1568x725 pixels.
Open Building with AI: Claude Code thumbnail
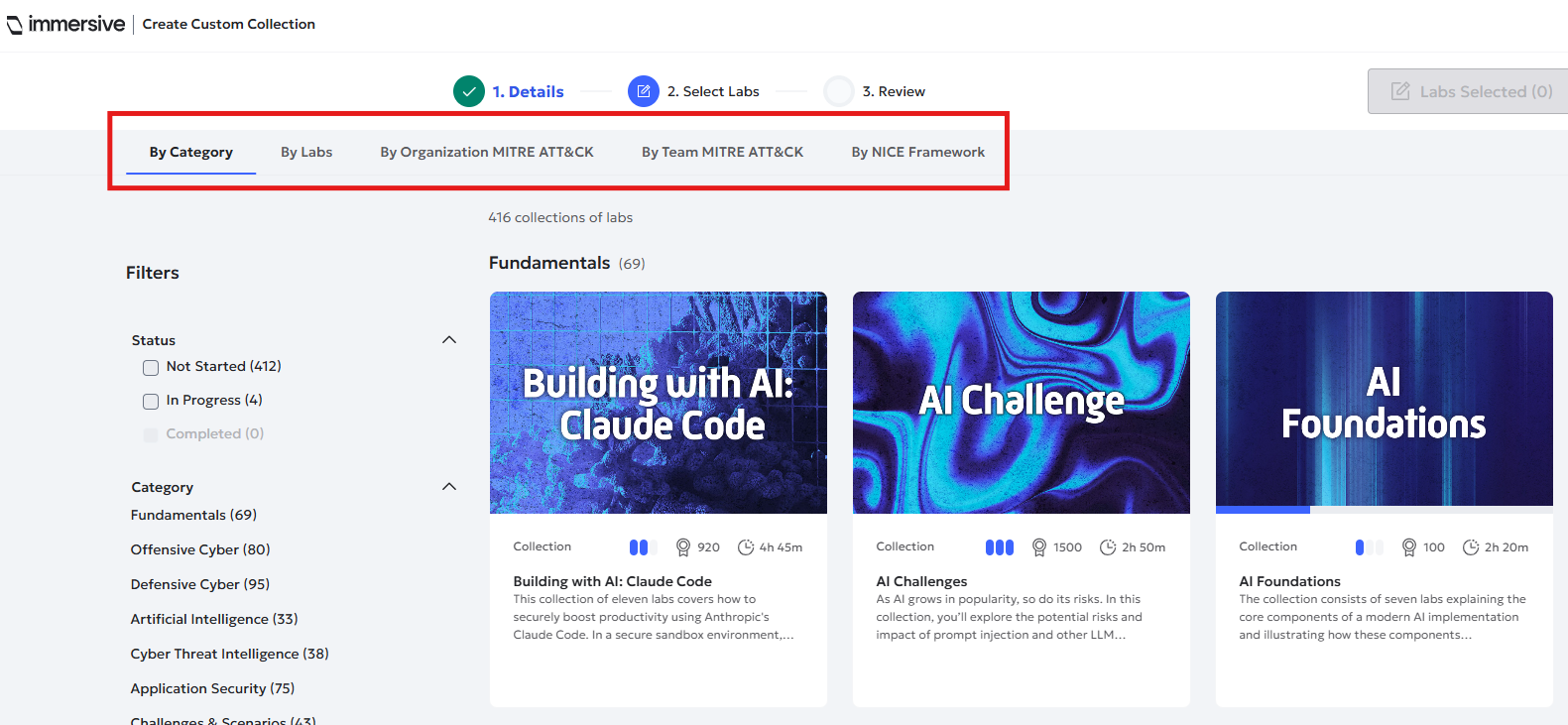point(659,403)
